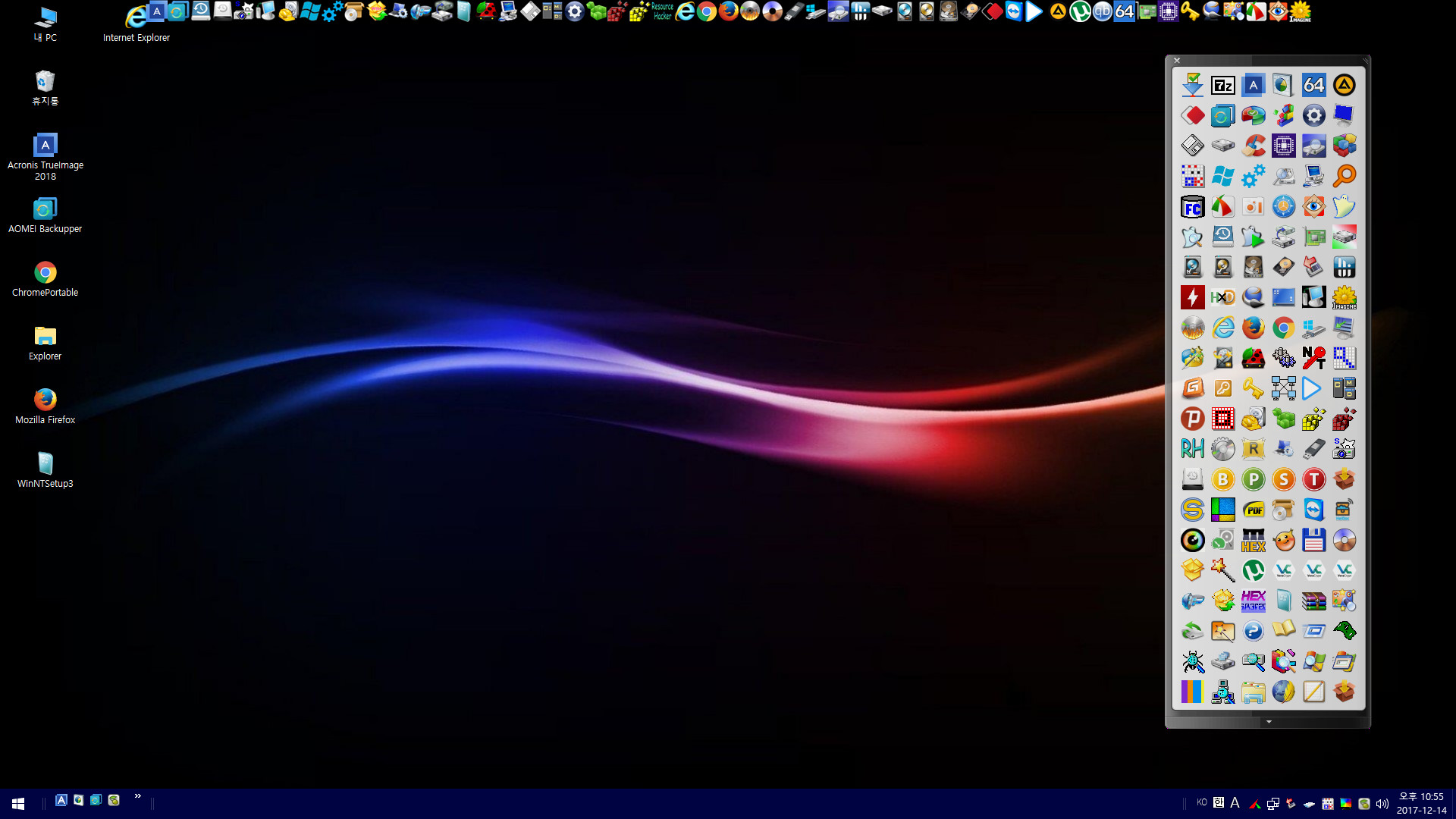Open the orange S circle icon in panel
This screenshot has height=819, width=1456.
click(1284, 479)
